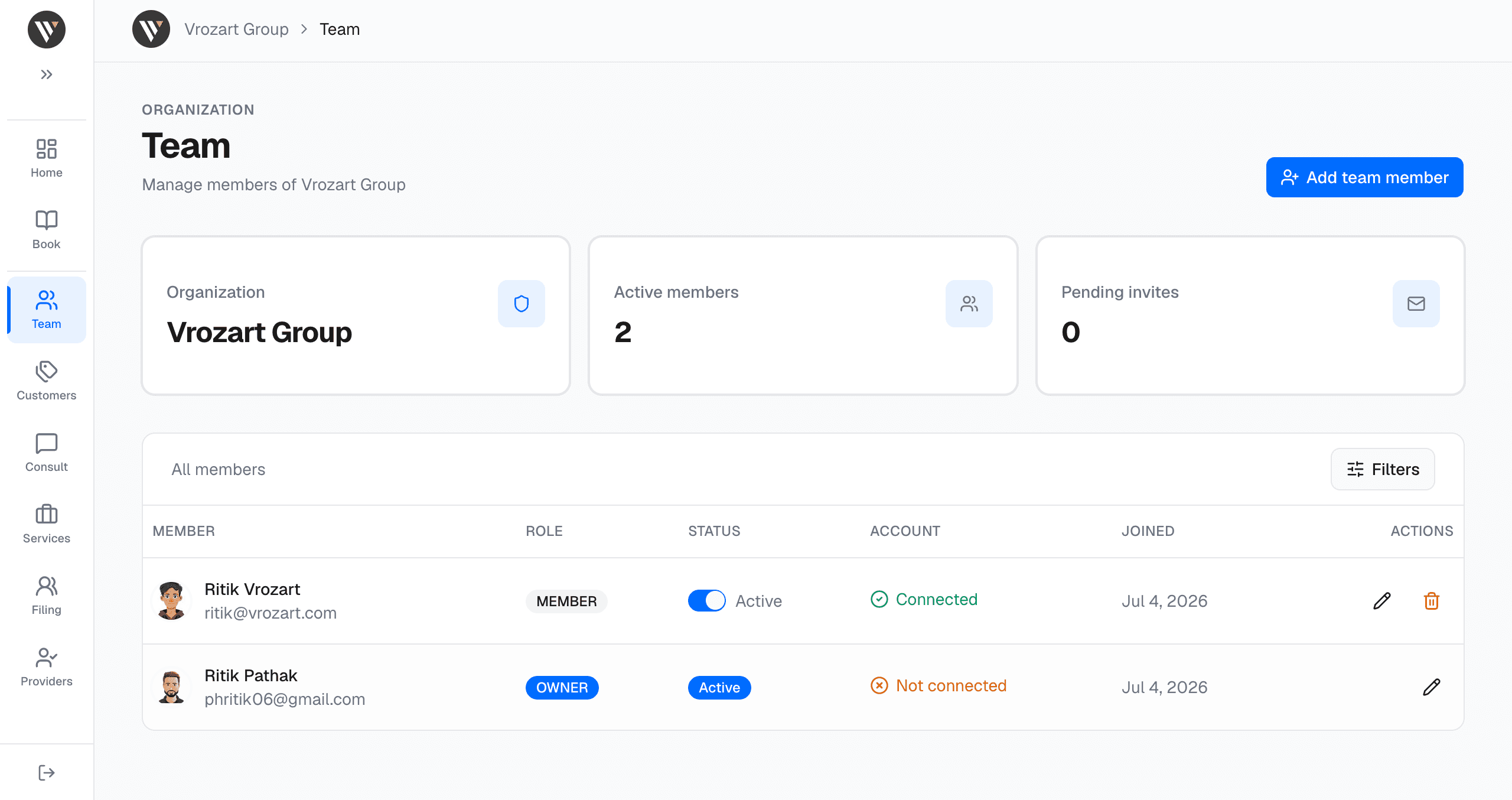Screen dimensions: 1512x800
Task: Click the Active members count 2
Action: (x=623, y=332)
